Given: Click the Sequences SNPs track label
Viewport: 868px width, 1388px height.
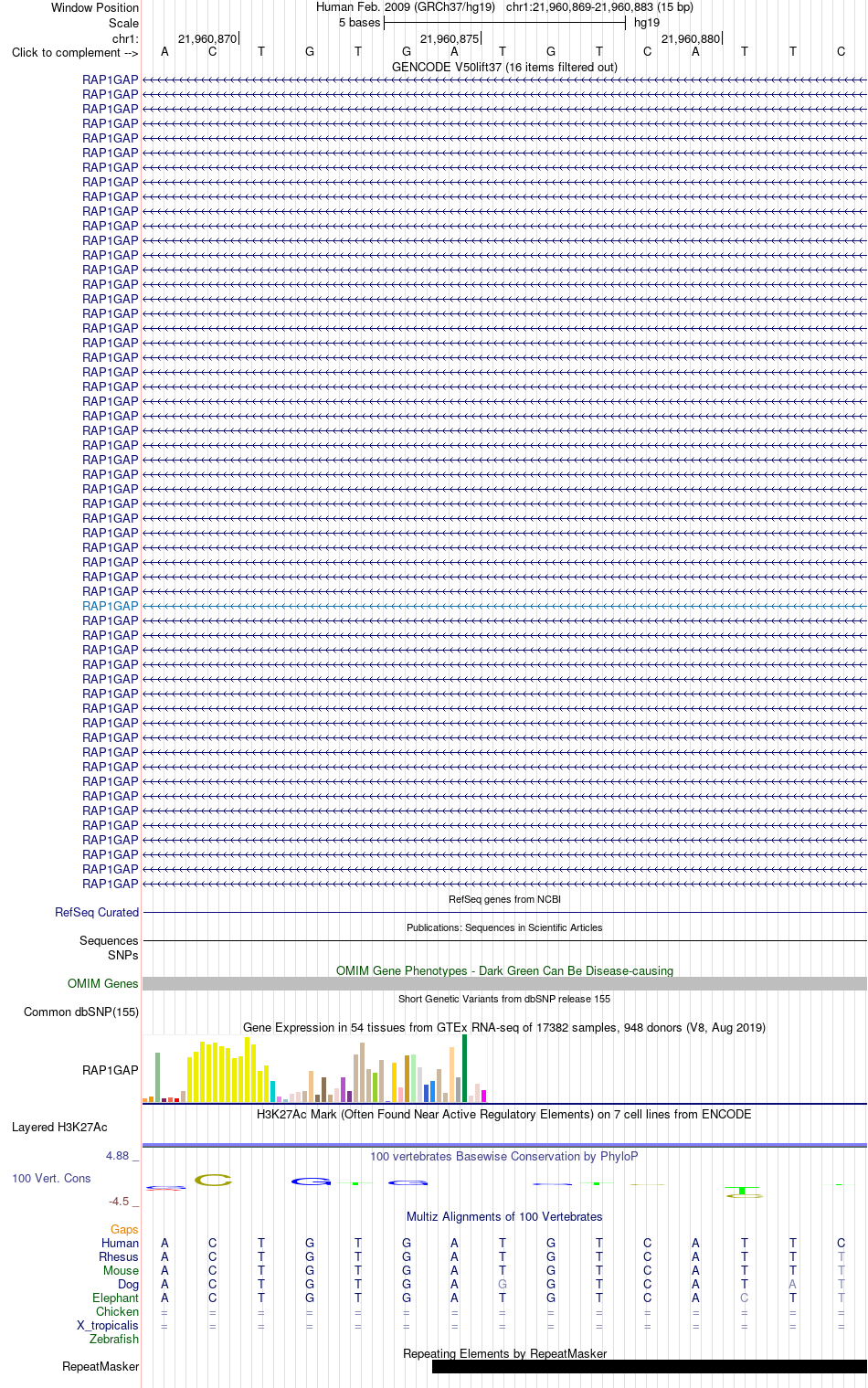Looking at the screenshot, I should [x=109, y=948].
